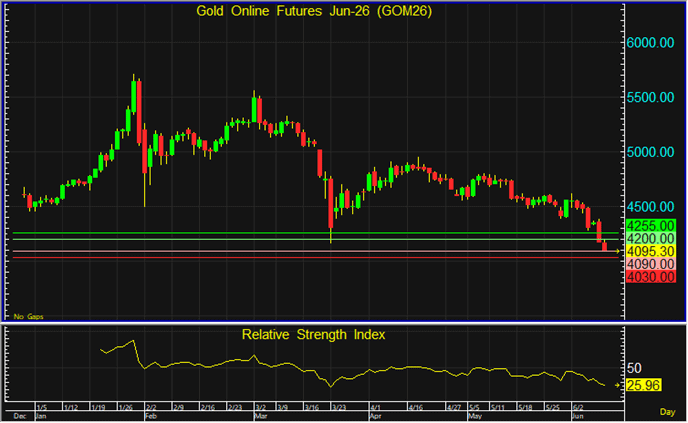
Task: Select the 5/11 date label
Action: (498, 408)
